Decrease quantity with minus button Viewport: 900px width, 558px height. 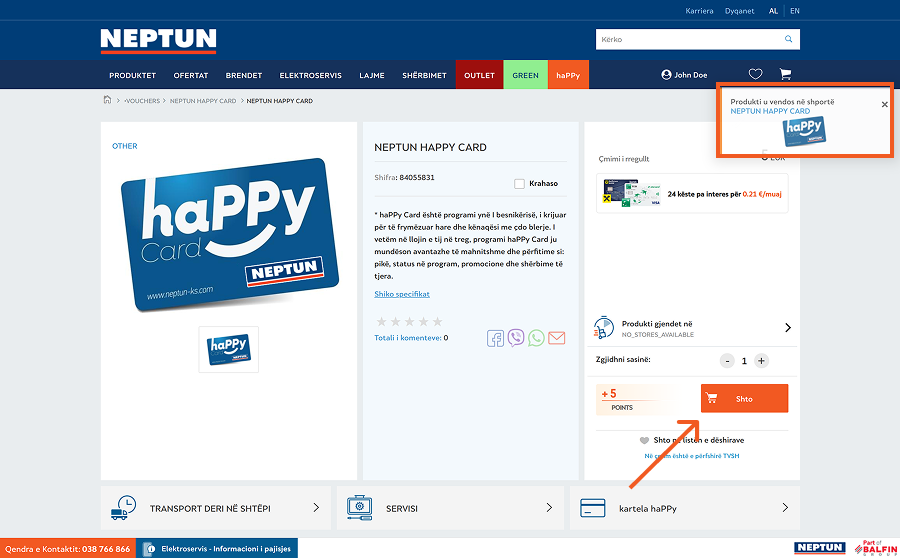click(727, 361)
